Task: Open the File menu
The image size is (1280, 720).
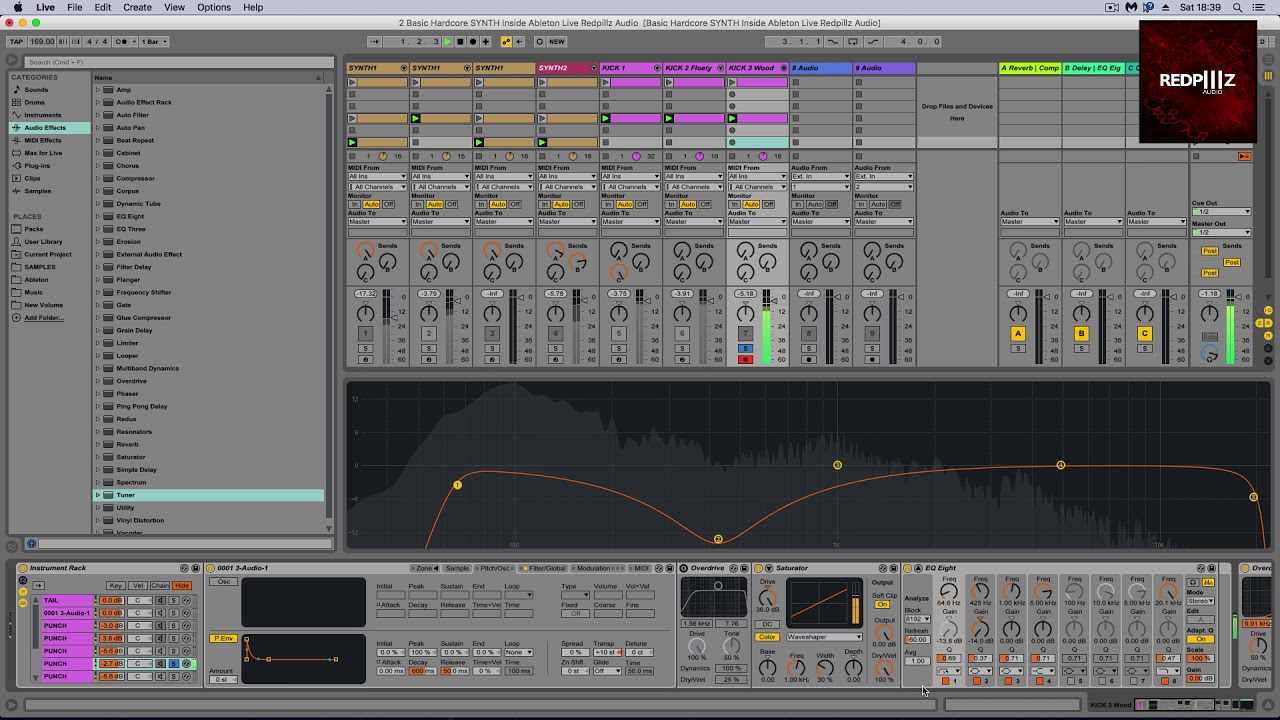Action: pos(74,7)
